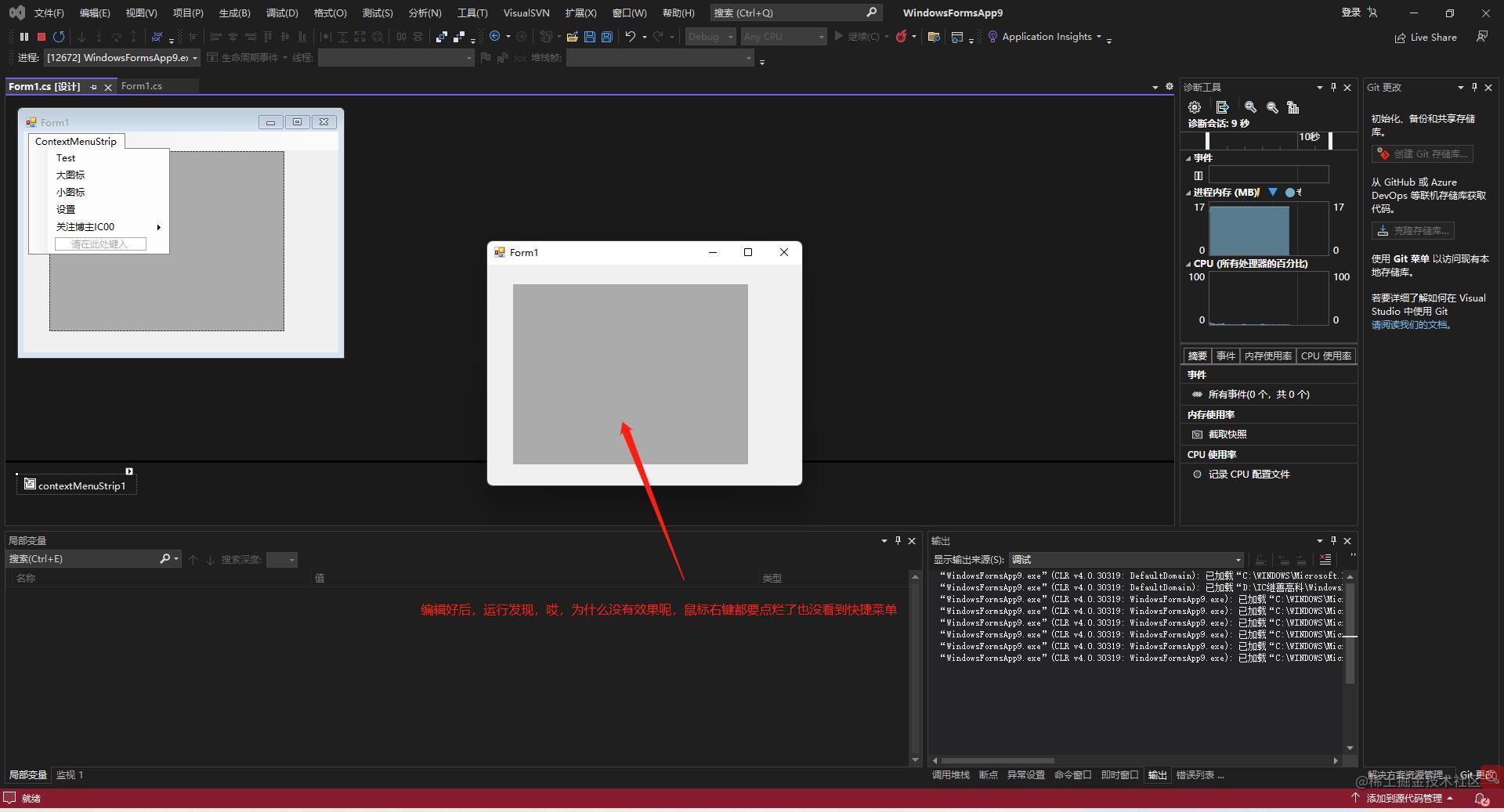Pause debugging with Break All

pos(24,37)
